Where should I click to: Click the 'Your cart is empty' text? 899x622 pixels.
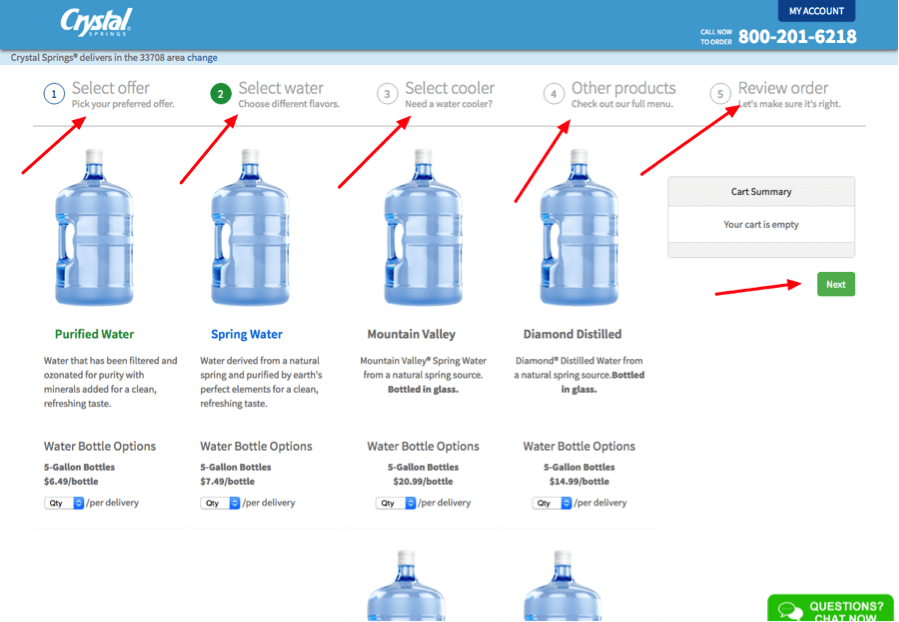pyautogui.click(x=761, y=225)
